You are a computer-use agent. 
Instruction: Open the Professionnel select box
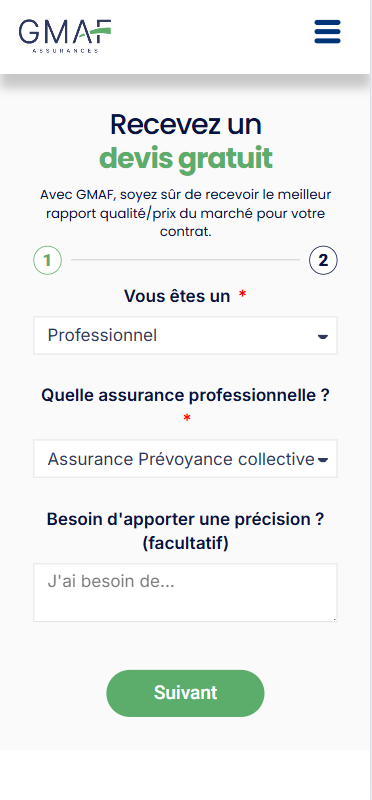(185, 336)
